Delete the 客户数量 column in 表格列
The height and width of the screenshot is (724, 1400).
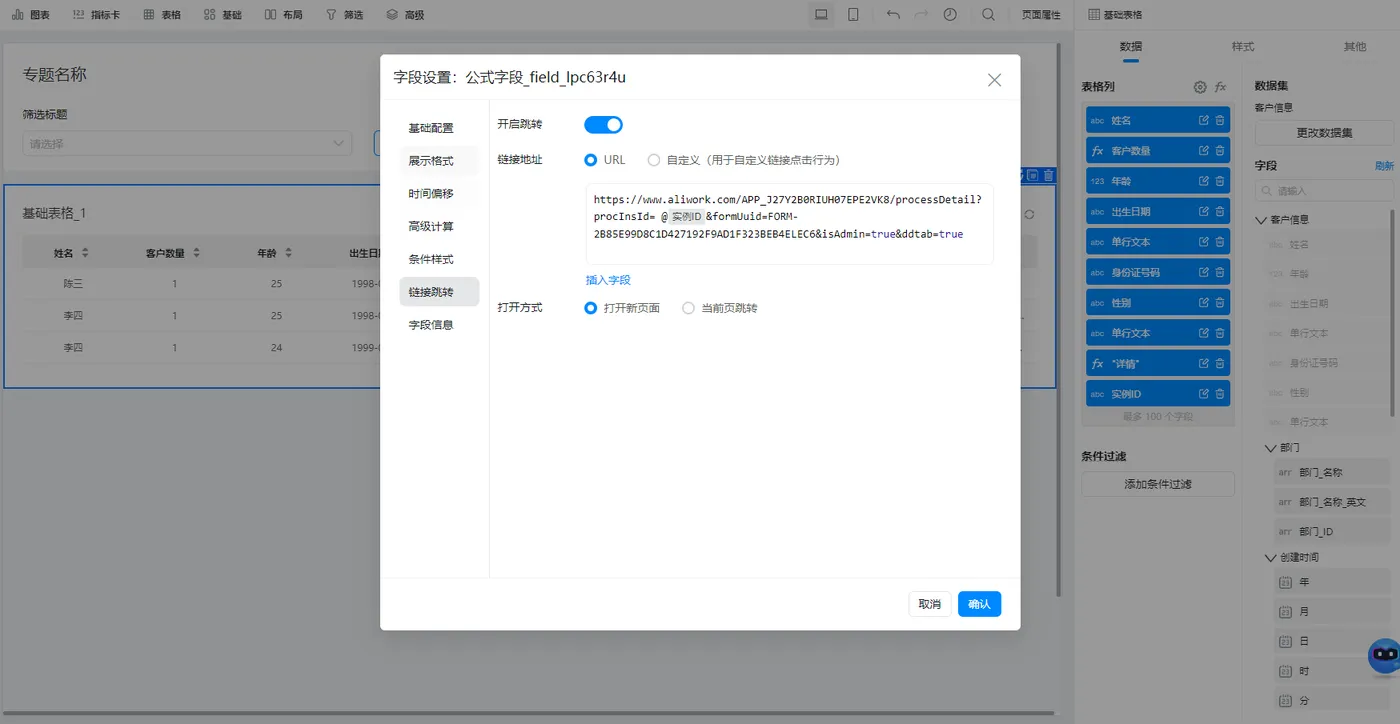click(x=1220, y=151)
